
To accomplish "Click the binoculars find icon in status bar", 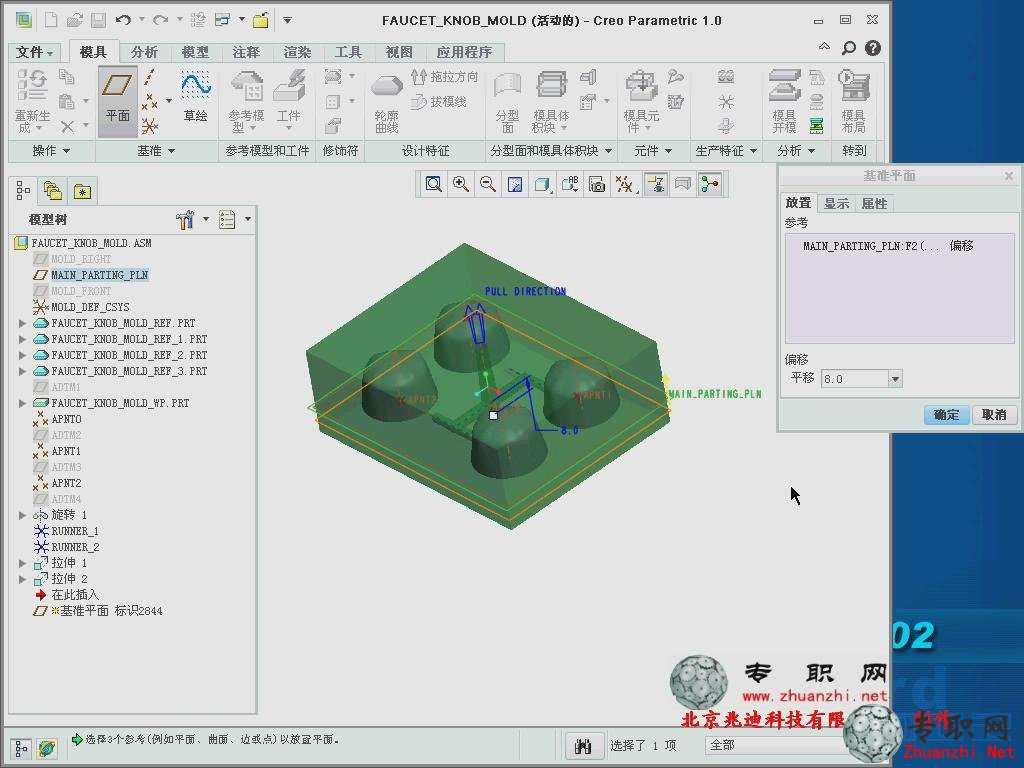I will [583, 746].
